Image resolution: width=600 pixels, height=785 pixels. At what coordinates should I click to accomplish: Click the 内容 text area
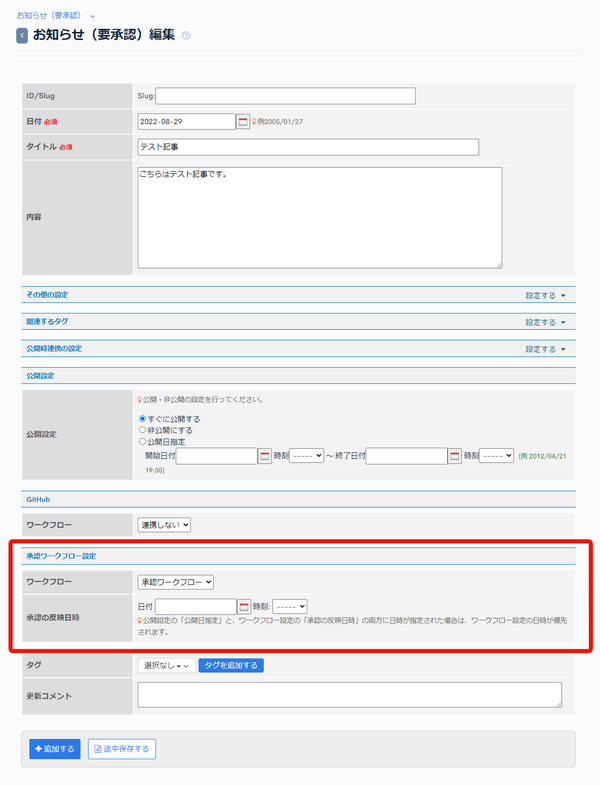[320, 218]
